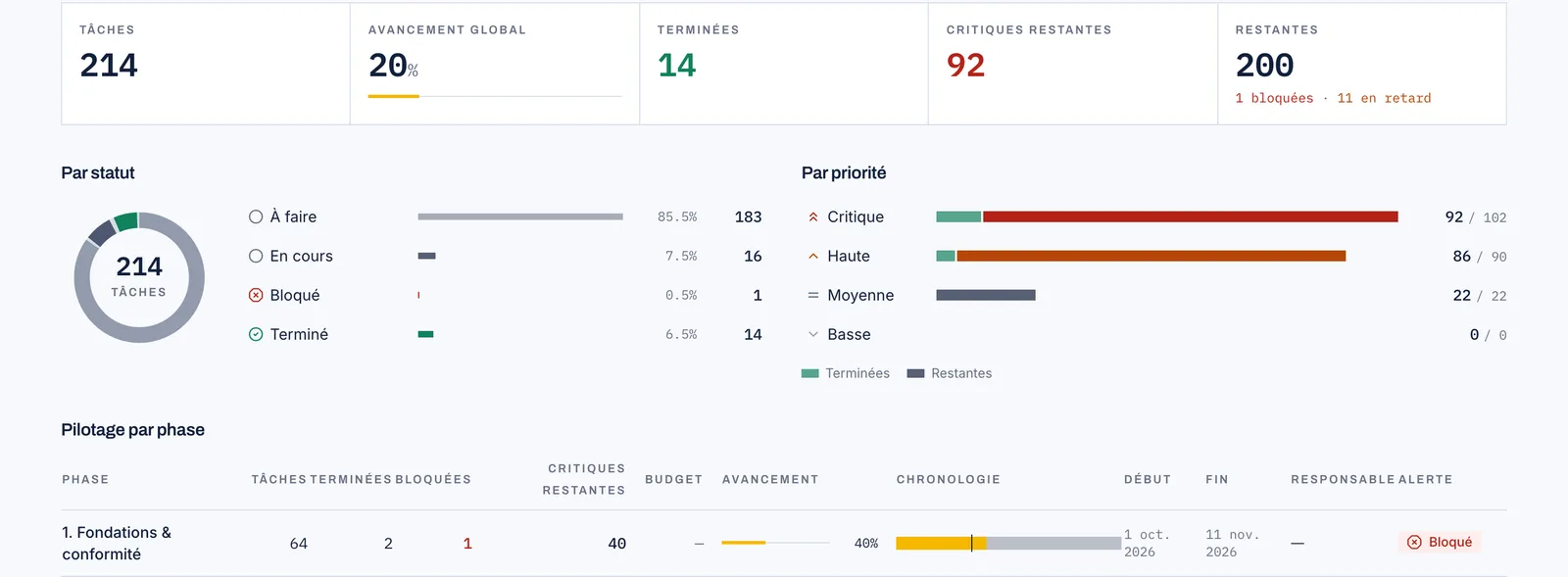
Task: Click the 85.5% percentage for À faire
Action: (x=677, y=216)
